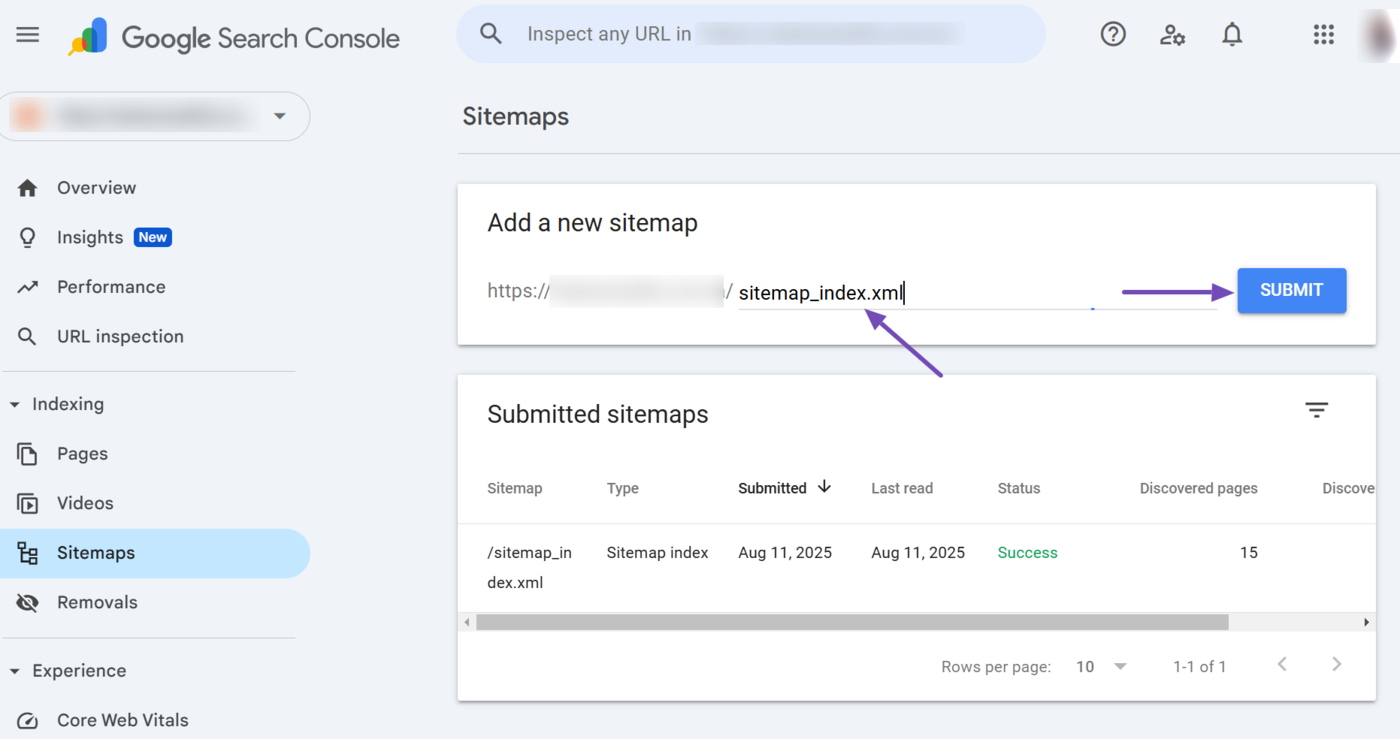
Task: Sort by the Submitted column header
Action: tap(773, 488)
